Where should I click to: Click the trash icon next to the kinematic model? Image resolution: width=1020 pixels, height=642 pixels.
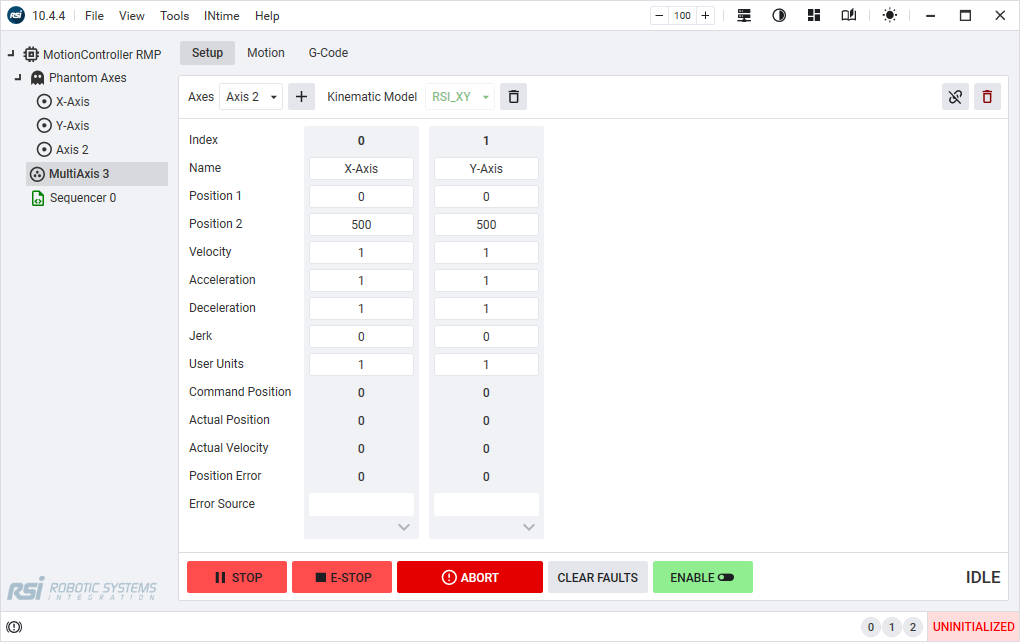(513, 96)
